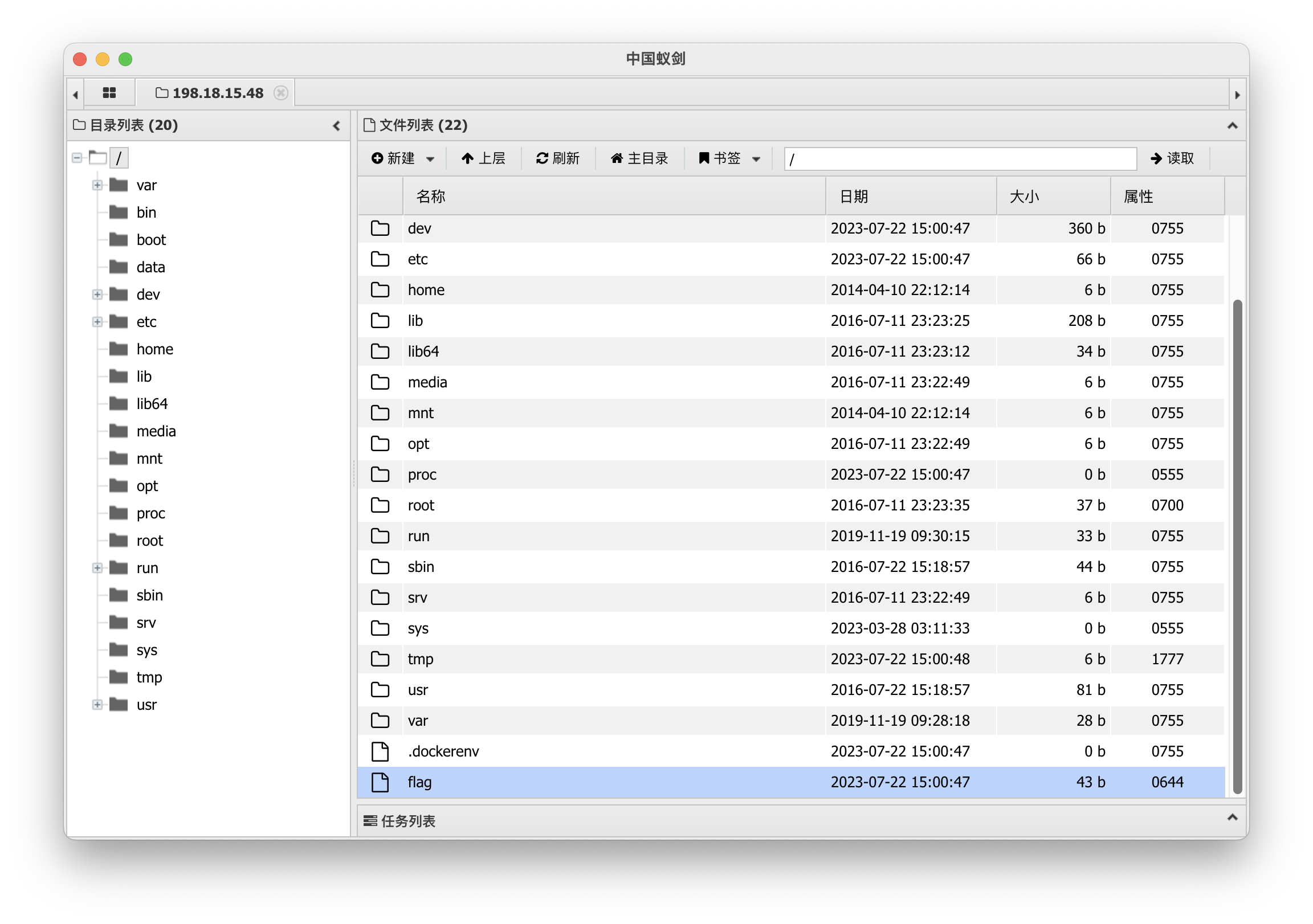Click the path input field
Image resolution: width=1313 pixels, height=924 pixels.
point(960,159)
